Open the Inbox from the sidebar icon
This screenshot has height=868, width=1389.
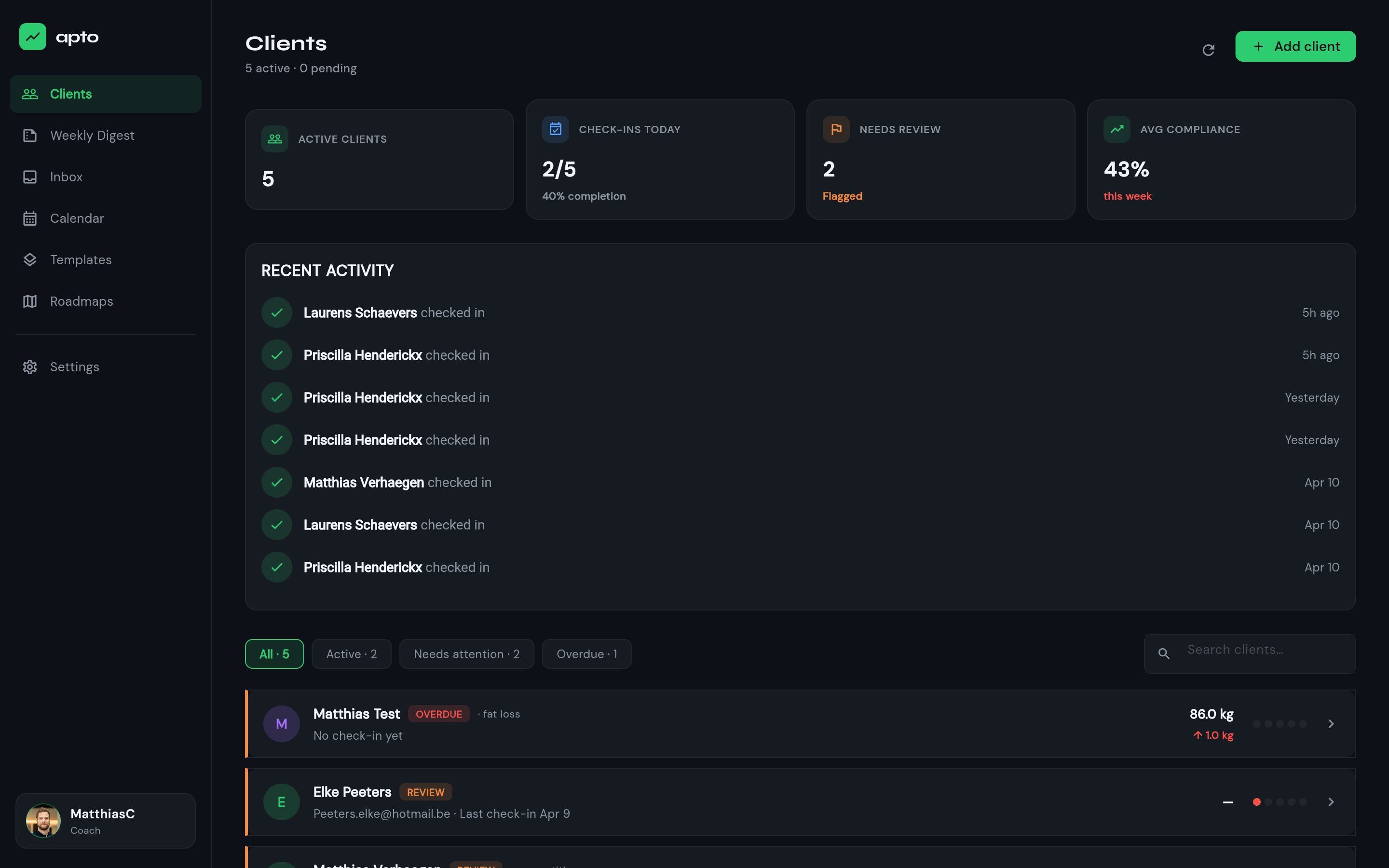30,177
